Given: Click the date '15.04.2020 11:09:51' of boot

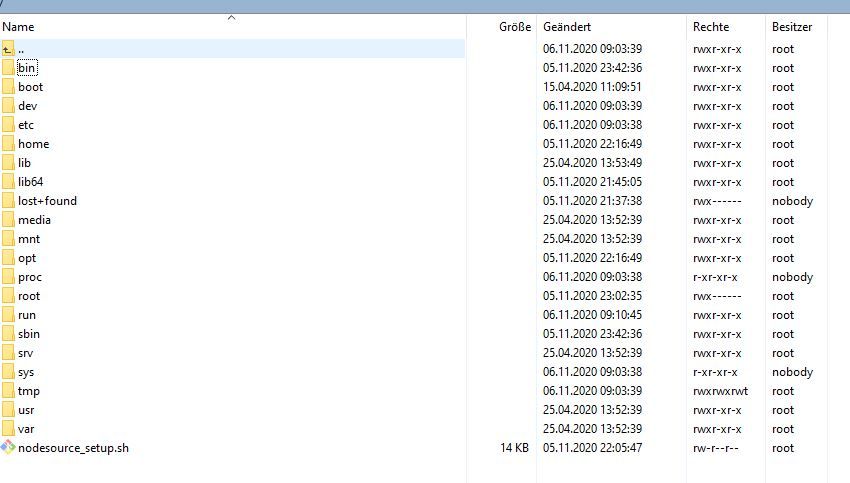Looking at the screenshot, I should (593, 87).
